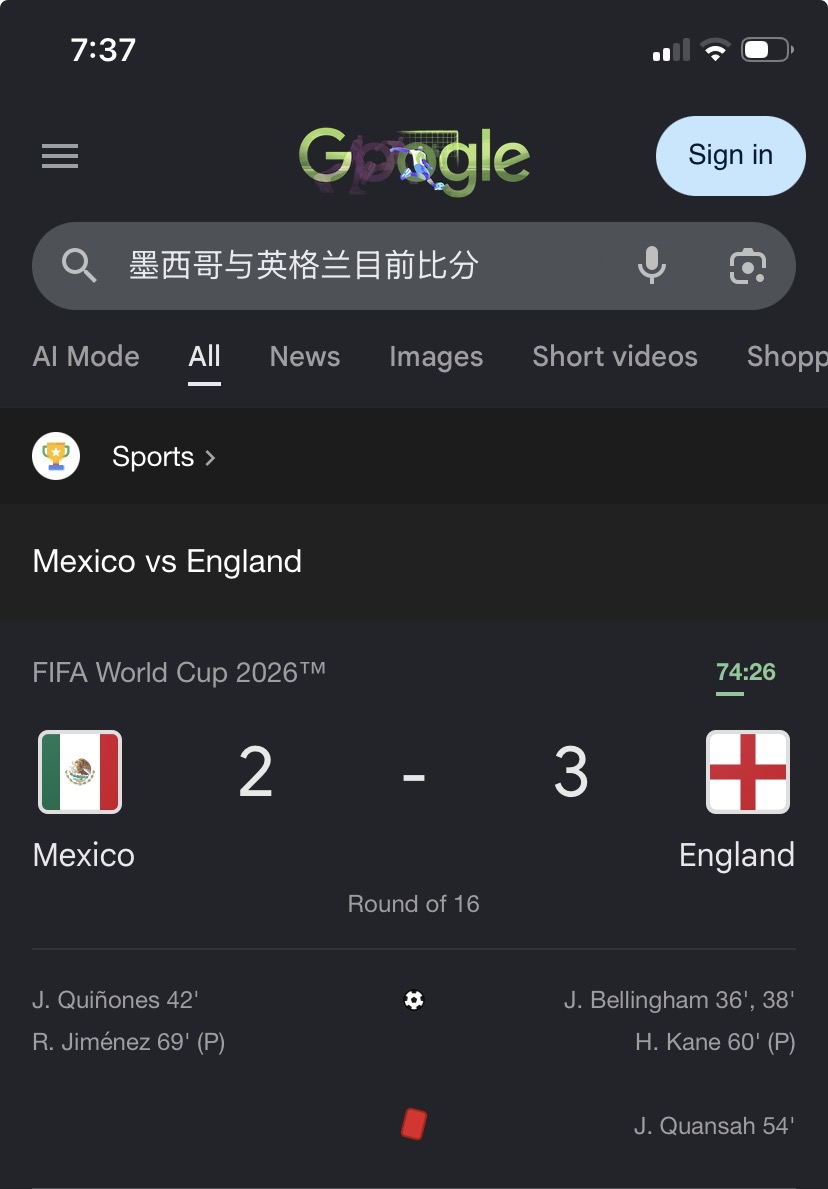Tap the Mexico flag icon
Image resolution: width=828 pixels, height=1189 pixels.
click(80, 772)
